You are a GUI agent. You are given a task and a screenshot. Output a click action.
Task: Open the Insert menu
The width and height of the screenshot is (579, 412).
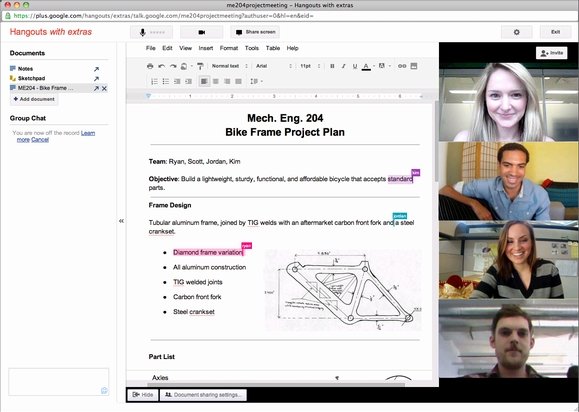pyautogui.click(x=206, y=48)
